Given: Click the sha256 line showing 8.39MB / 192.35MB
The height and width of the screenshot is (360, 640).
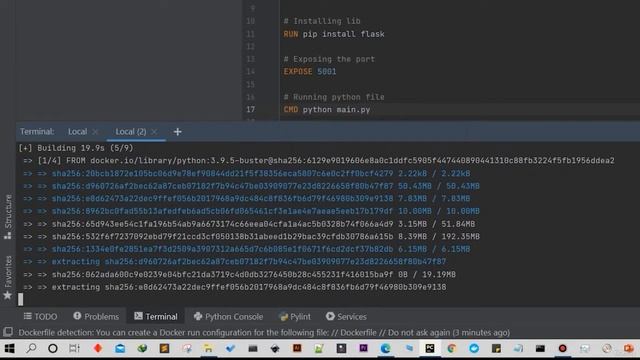Looking at the screenshot, I should pyautogui.click(x=251, y=237).
